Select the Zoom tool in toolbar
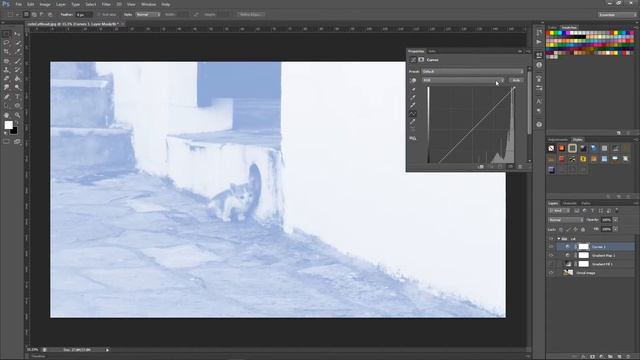This screenshot has width=640, height=360. [17, 115]
